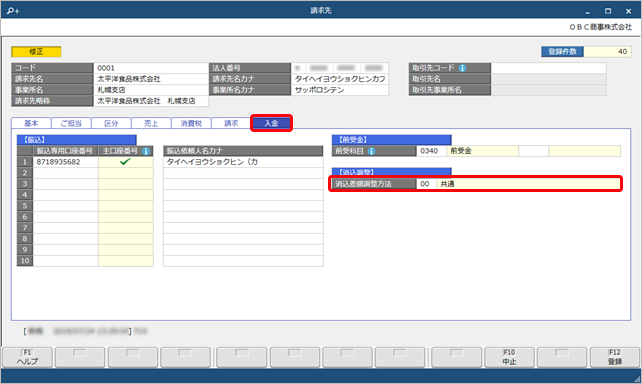Click the 主口座番号 cell in row 2
Screen dimensions: 642x384
[126, 173]
